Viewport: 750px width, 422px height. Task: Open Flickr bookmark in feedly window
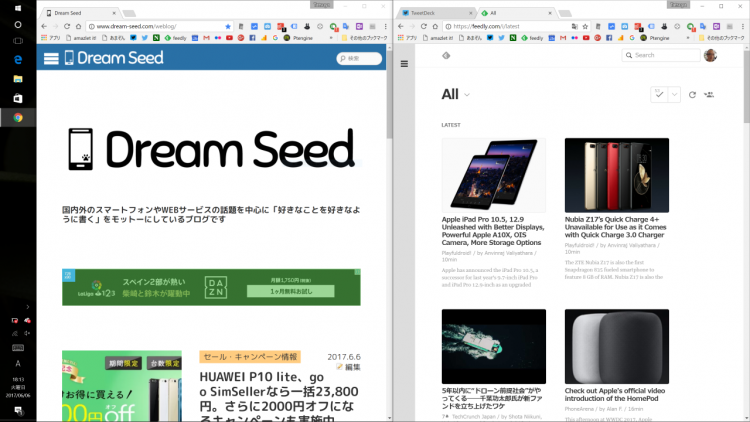574,38
